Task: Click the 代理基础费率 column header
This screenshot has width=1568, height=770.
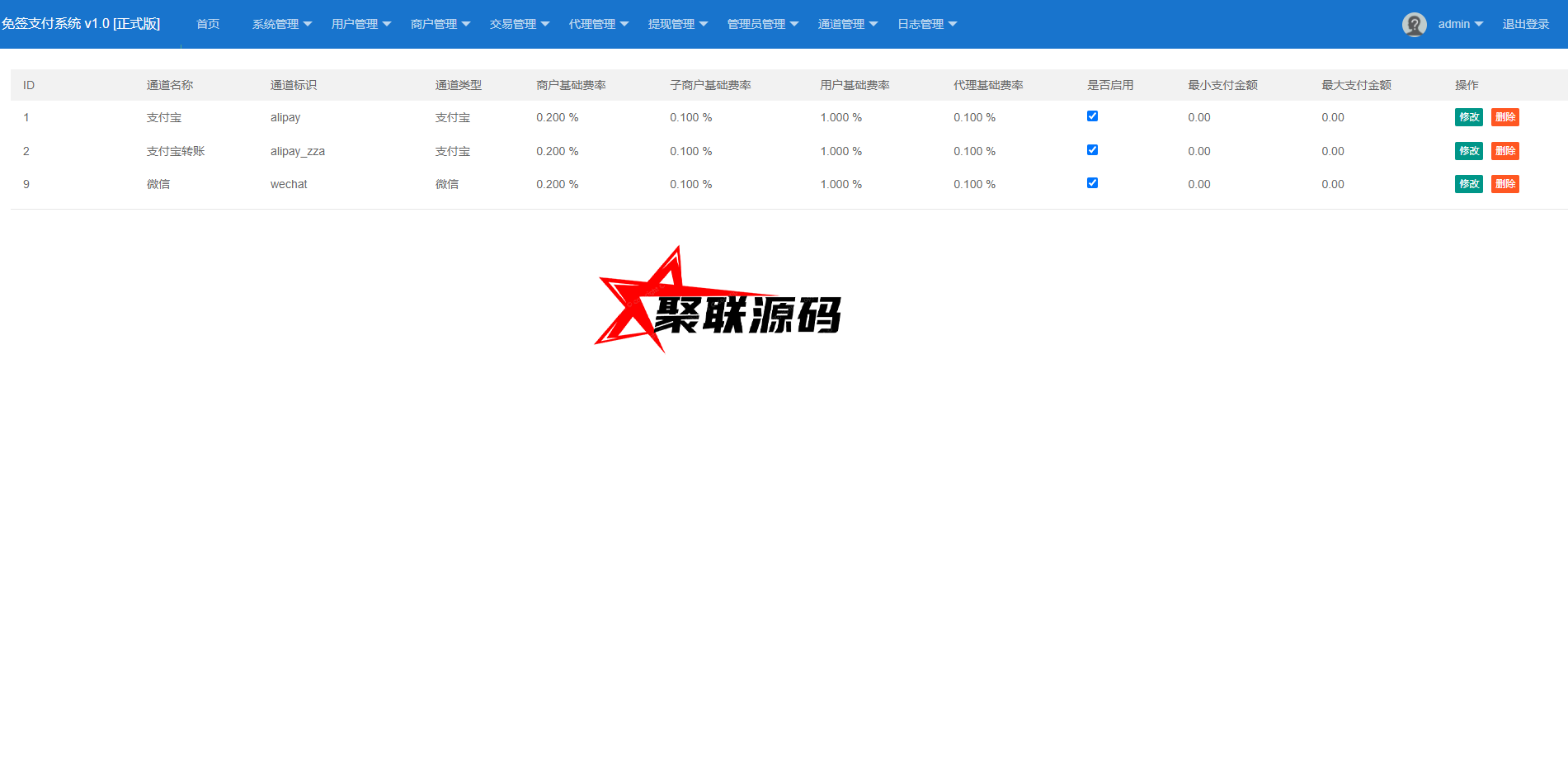Action: (988, 85)
